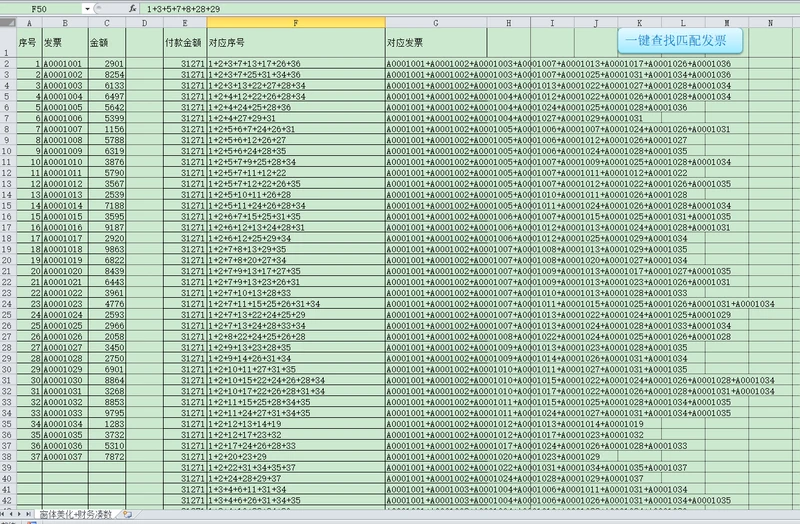Select column A header
The width and height of the screenshot is (800, 524).
30,22
